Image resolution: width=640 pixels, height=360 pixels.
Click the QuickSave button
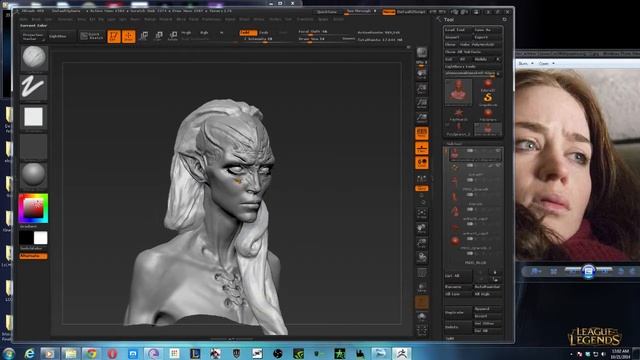[x=327, y=12]
